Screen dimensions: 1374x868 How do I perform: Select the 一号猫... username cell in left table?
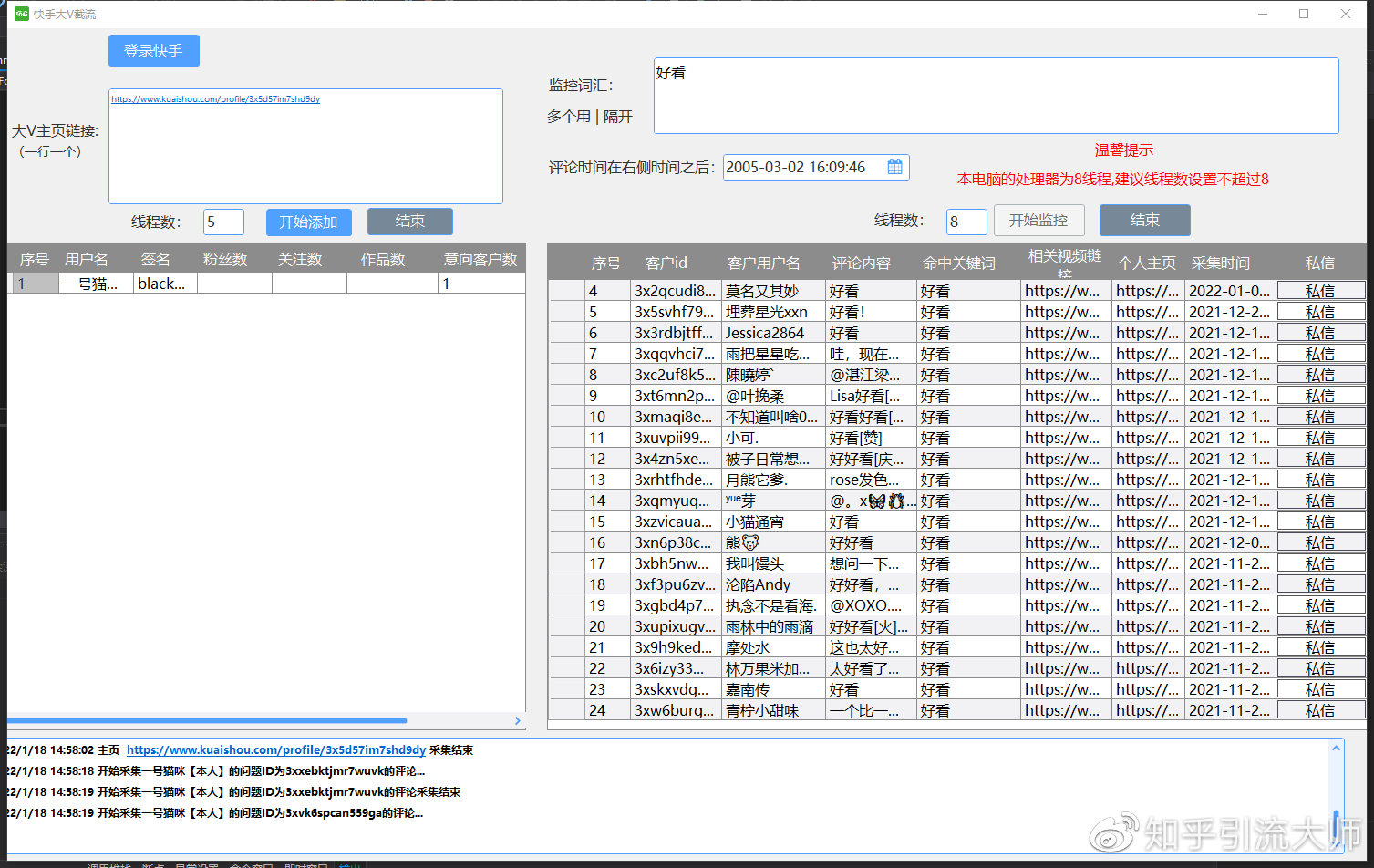(x=96, y=284)
